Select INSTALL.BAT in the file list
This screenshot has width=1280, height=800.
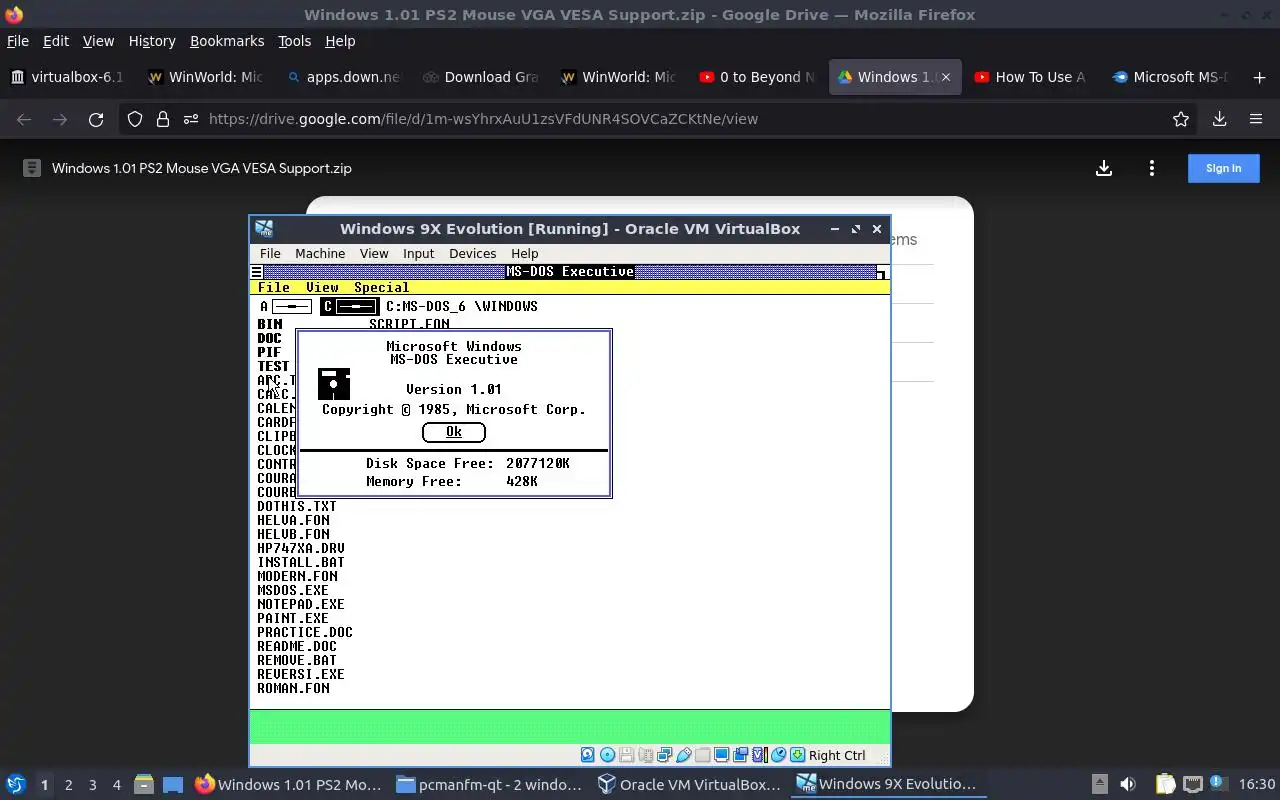(x=300, y=562)
